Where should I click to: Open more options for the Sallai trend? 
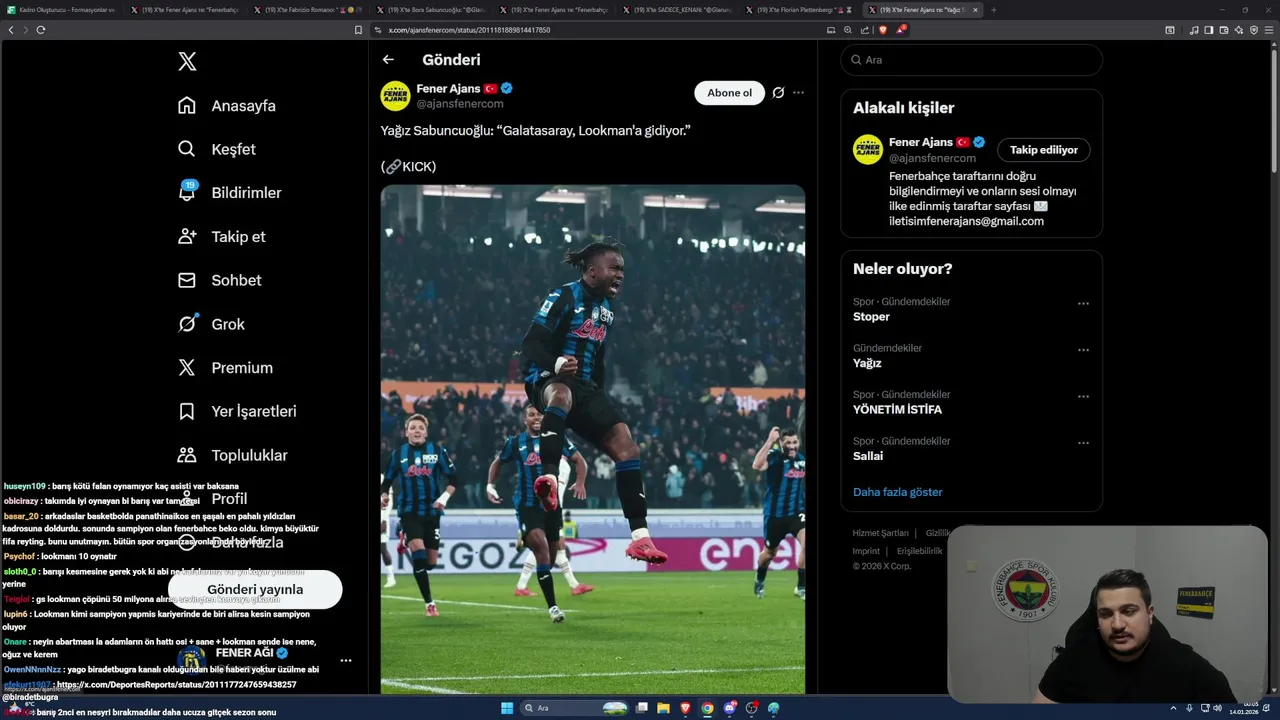(1083, 443)
